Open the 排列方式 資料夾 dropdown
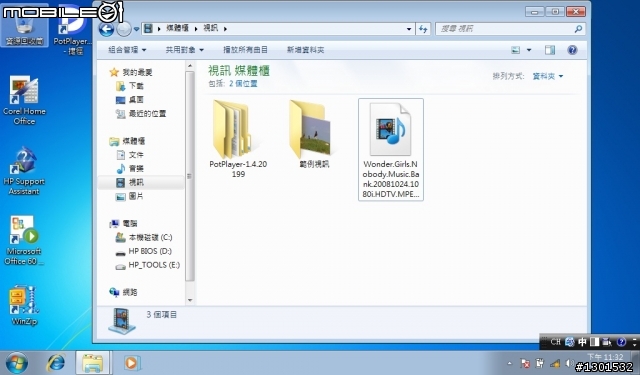 548,76
